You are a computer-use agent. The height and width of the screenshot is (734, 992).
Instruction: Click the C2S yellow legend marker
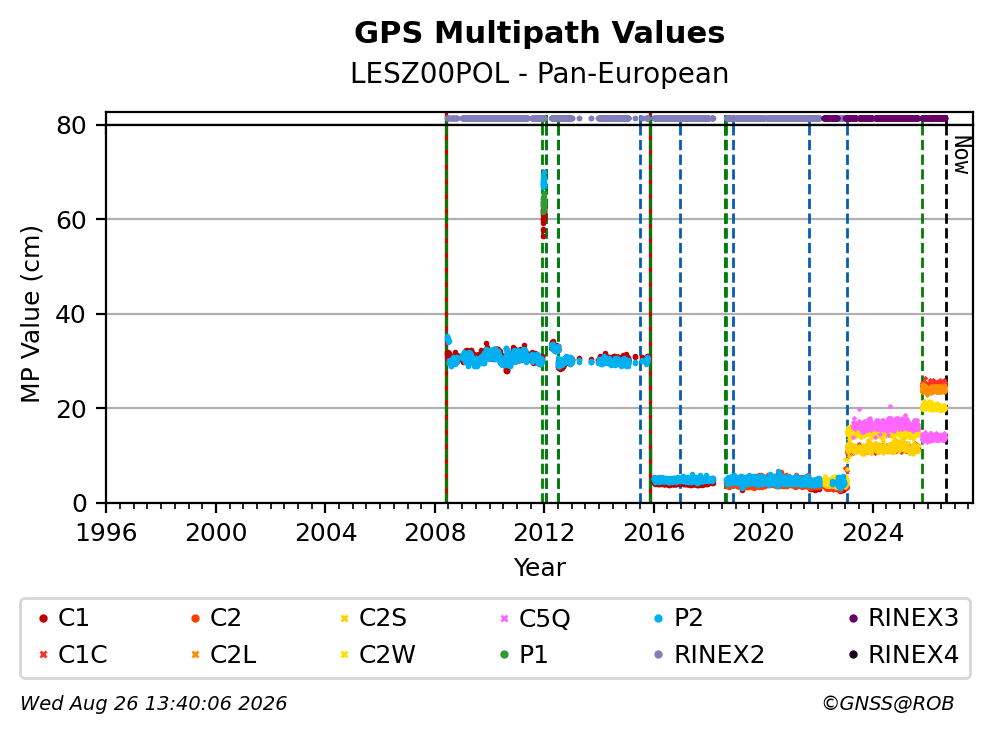coord(344,618)
